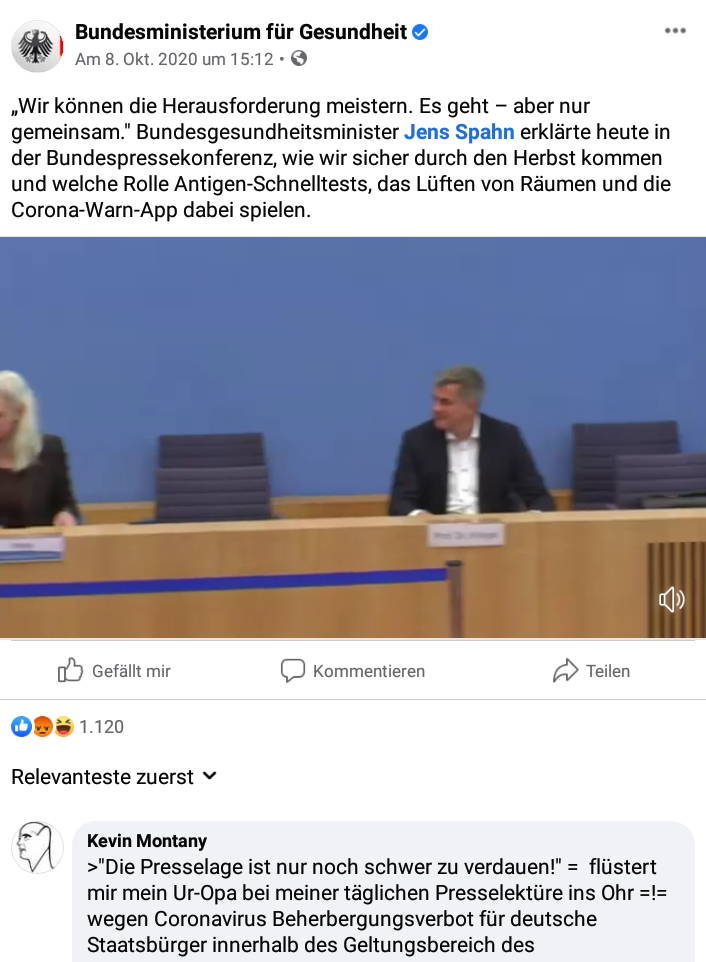The width and height of the screenshot is (706, 962).
Task: Open Kevin Montany's profile avatar
Action: pos(37,847)
